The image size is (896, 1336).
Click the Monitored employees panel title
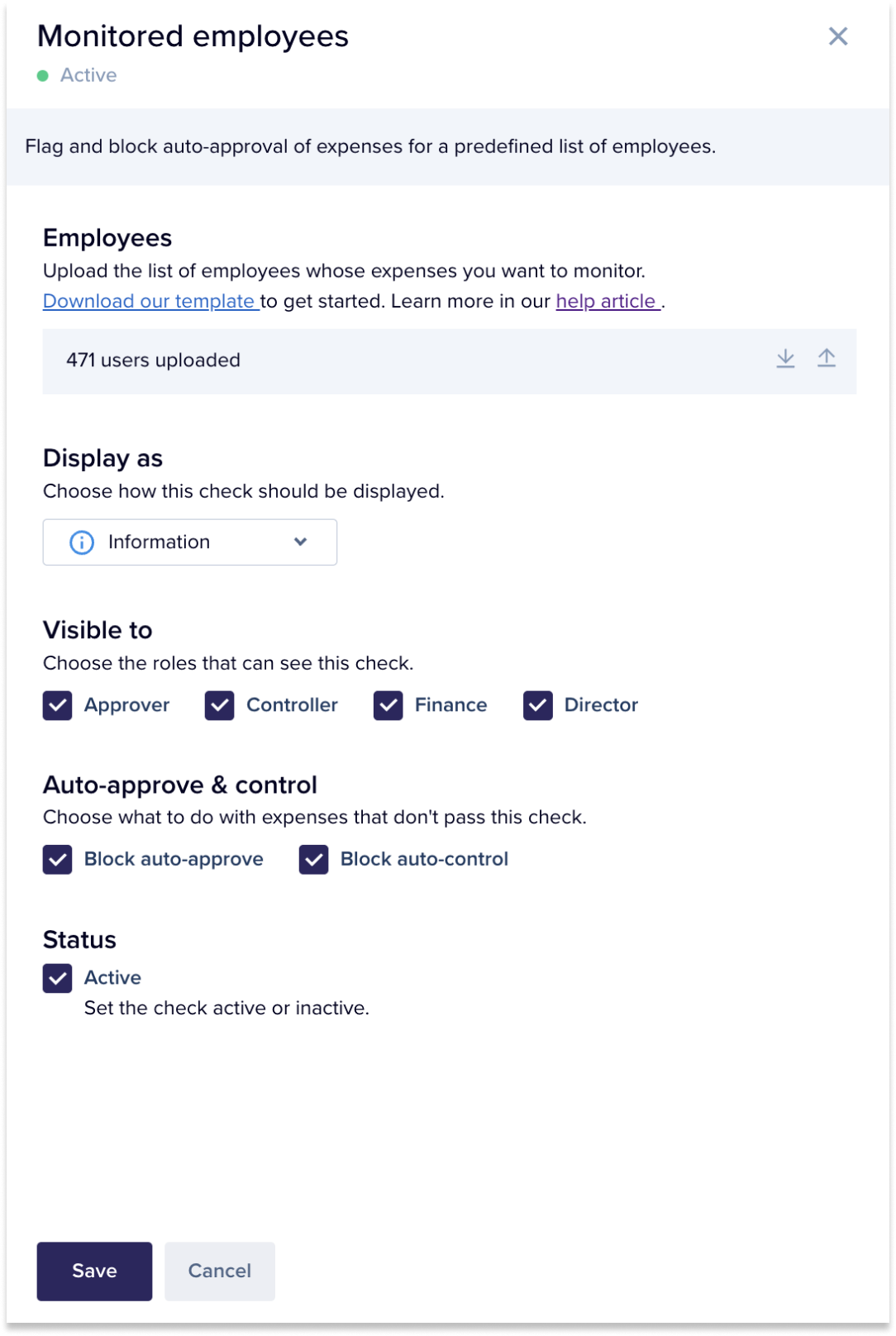tap(193, 36)
